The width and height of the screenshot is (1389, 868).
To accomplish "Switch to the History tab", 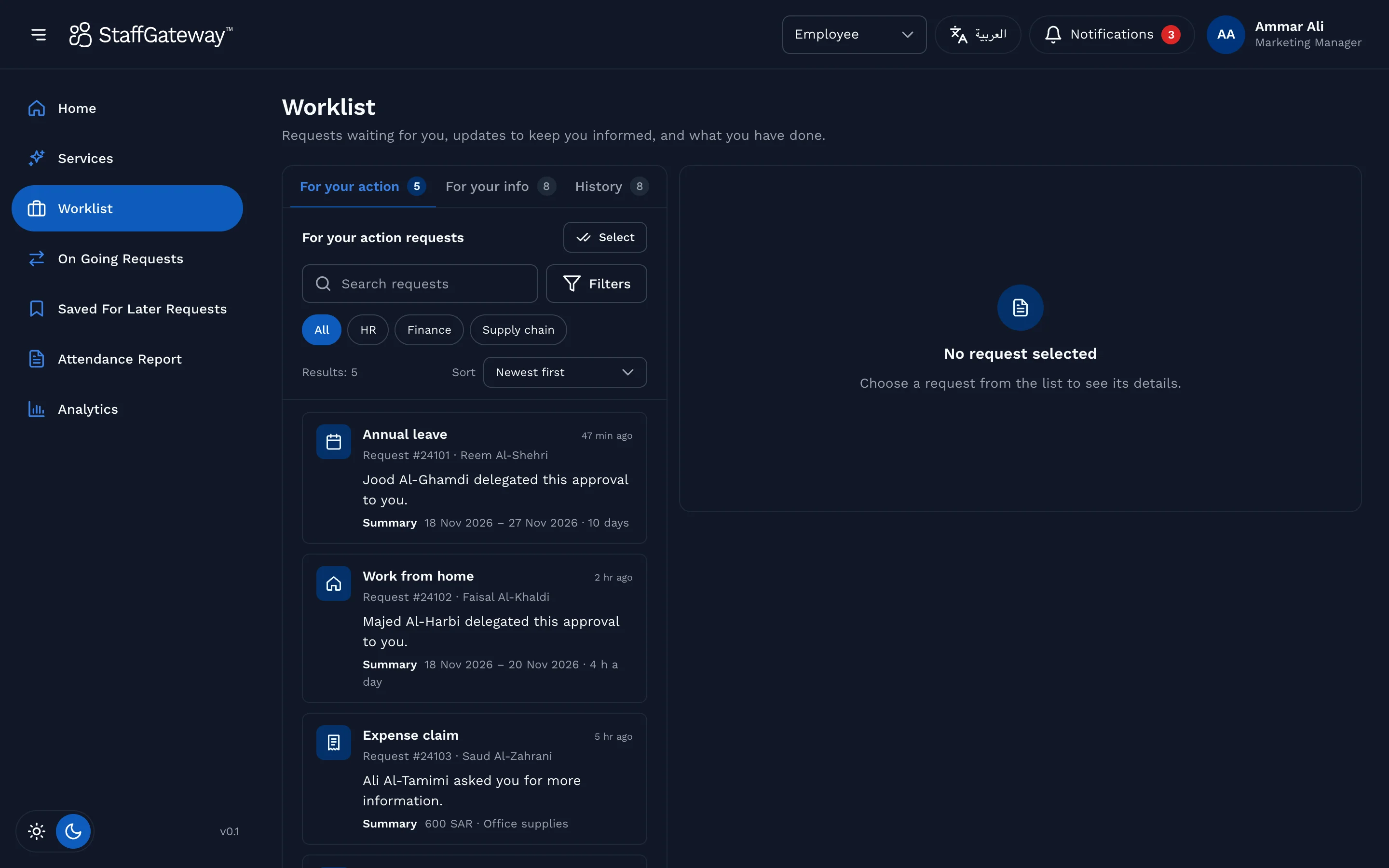I will click(x=612, y=187).
